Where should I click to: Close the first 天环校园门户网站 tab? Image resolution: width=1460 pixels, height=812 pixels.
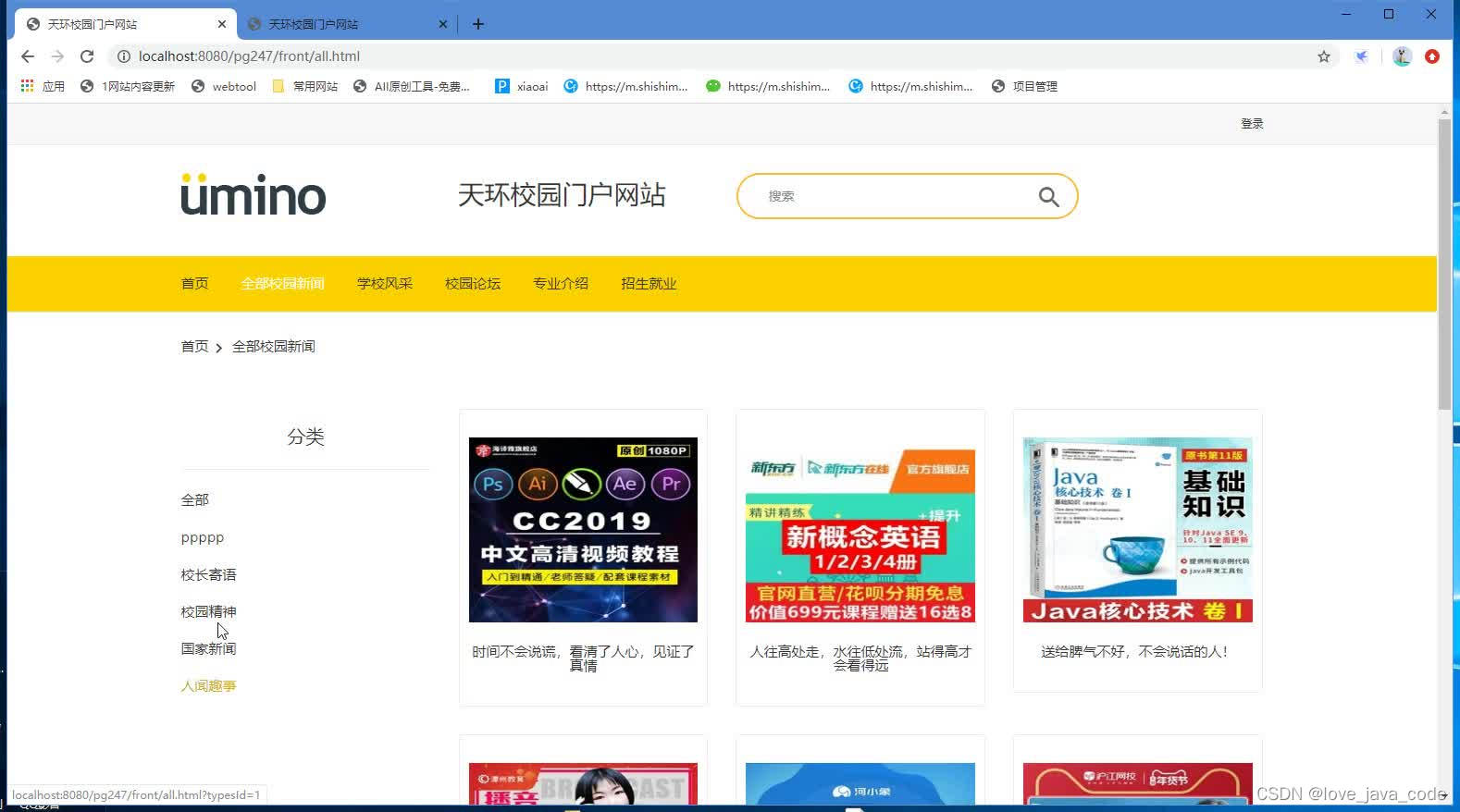[x=222, y=24]
